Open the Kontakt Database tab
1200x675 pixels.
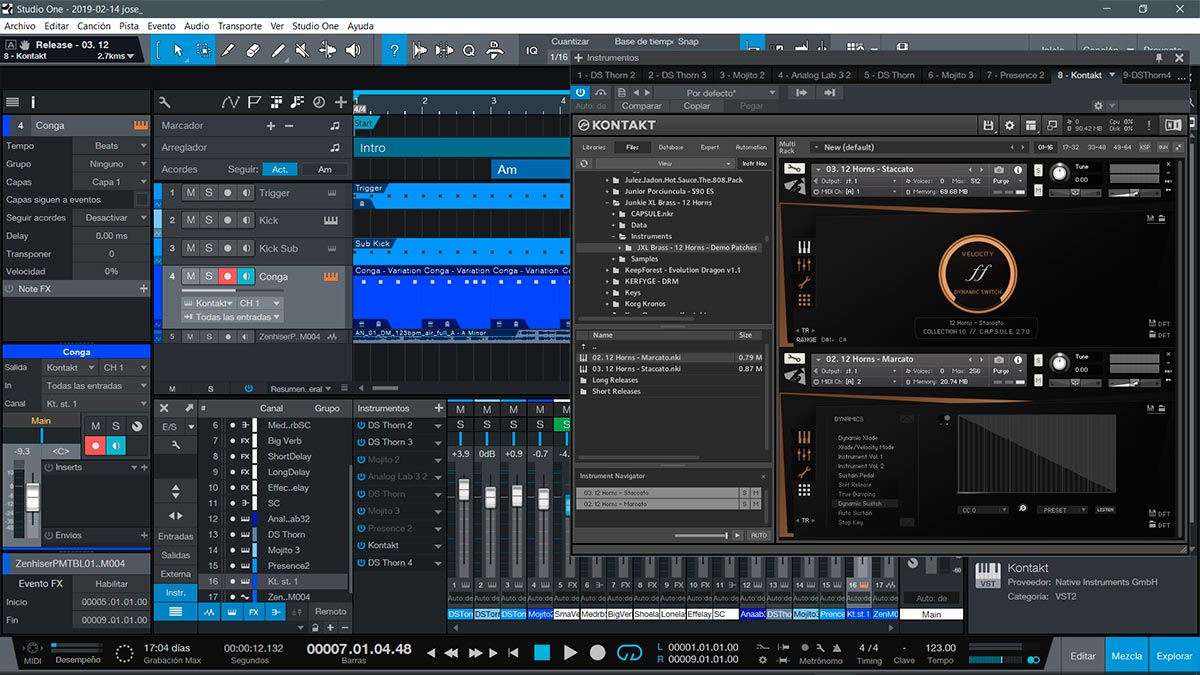[x=671, y=147]
